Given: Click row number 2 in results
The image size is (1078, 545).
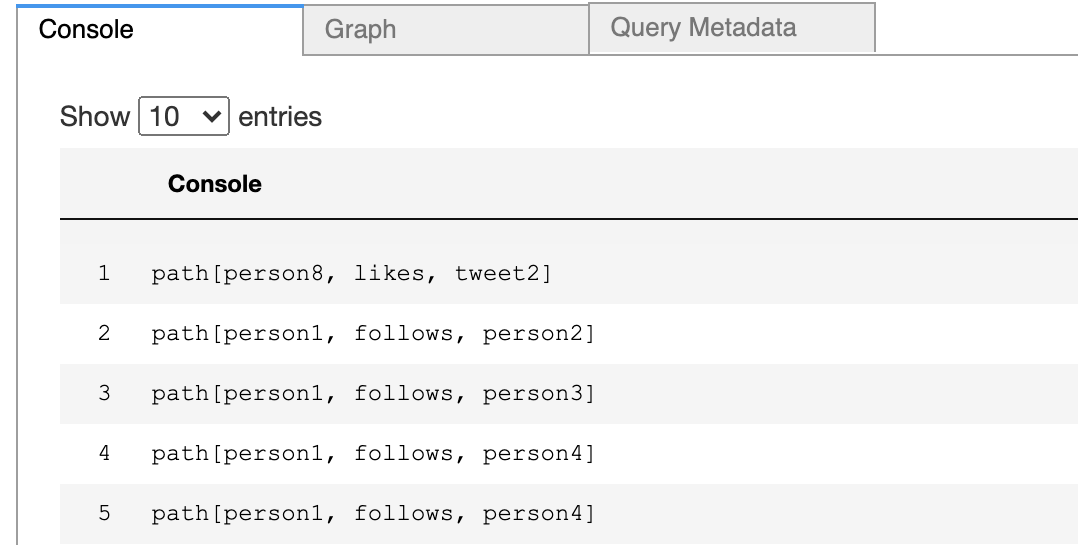Looking at the screenshot, I should pos(104,333).
